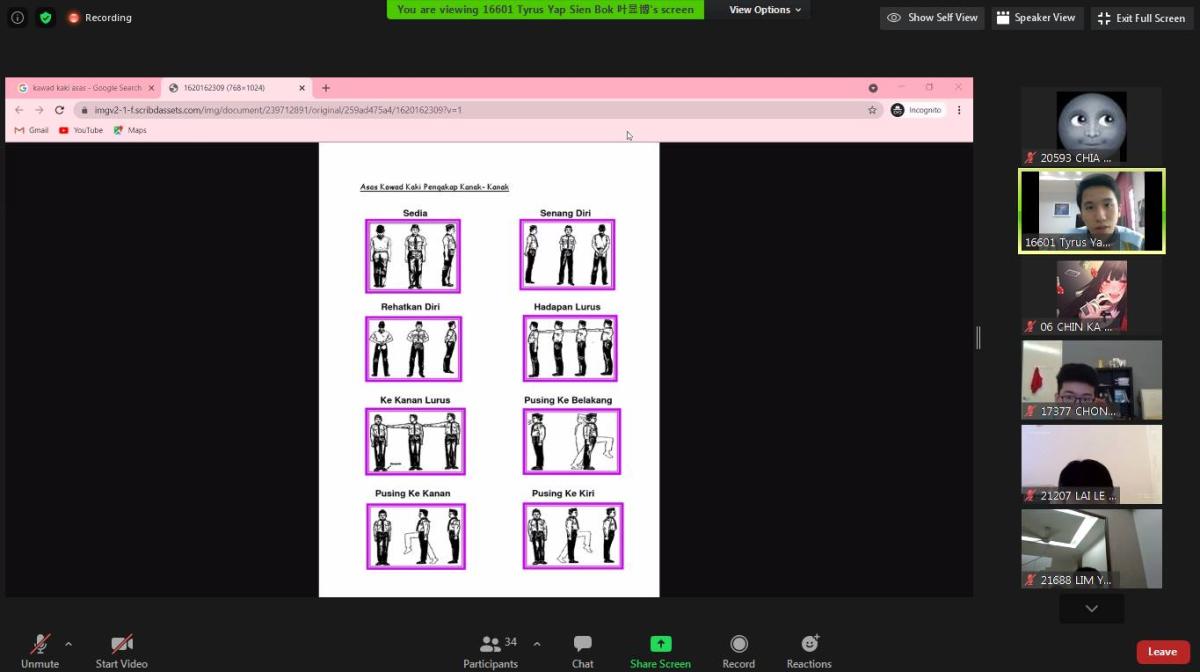Start Video camera
The image size is (1200, 672).
click(x=121, y=651)
